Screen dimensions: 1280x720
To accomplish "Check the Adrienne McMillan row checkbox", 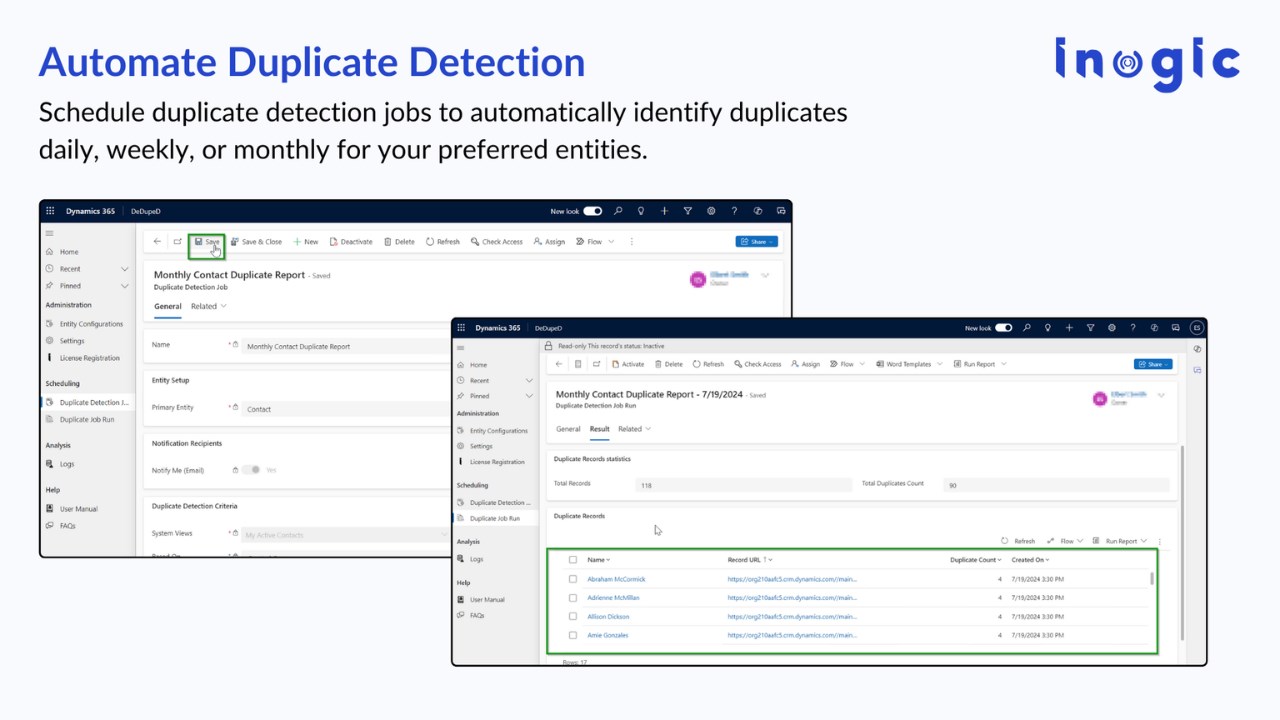I will (x=573, y=598).
